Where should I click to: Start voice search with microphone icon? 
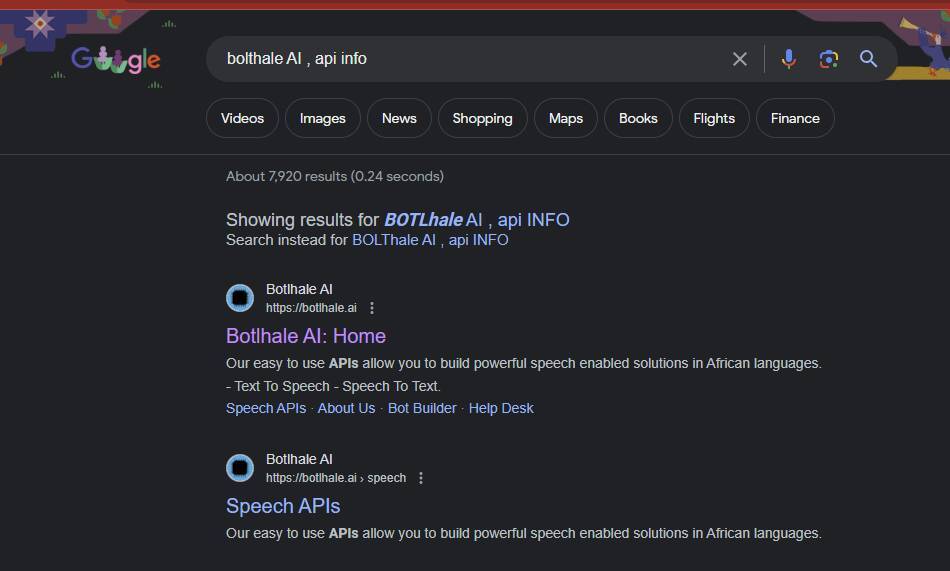pyautogui.click(x=789, y=59)
